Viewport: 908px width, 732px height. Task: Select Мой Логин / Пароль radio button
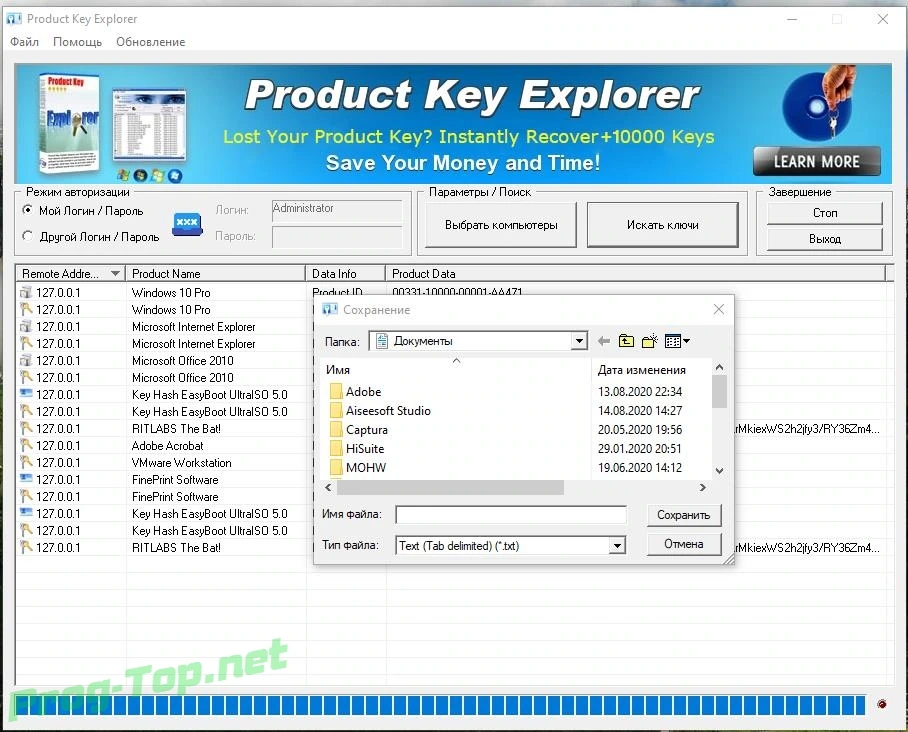pos(27,210)
